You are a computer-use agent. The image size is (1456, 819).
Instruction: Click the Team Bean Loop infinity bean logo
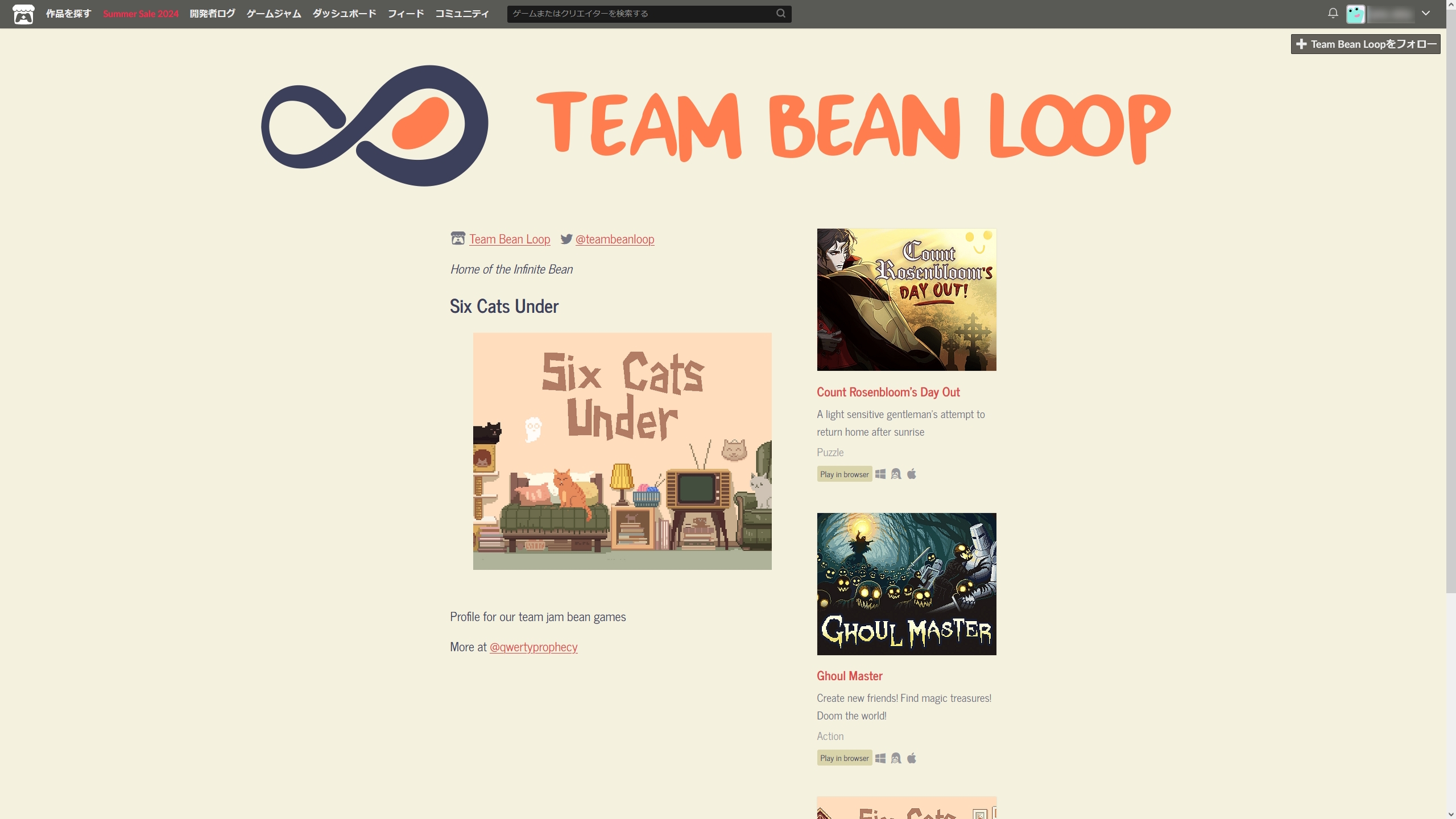point(374,126)
